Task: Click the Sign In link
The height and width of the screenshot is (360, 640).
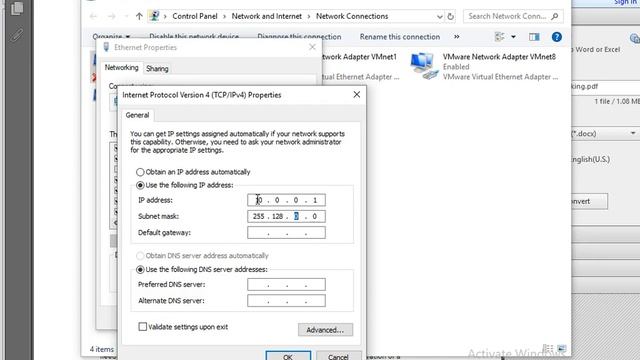Action: click(x=625, y=2)
